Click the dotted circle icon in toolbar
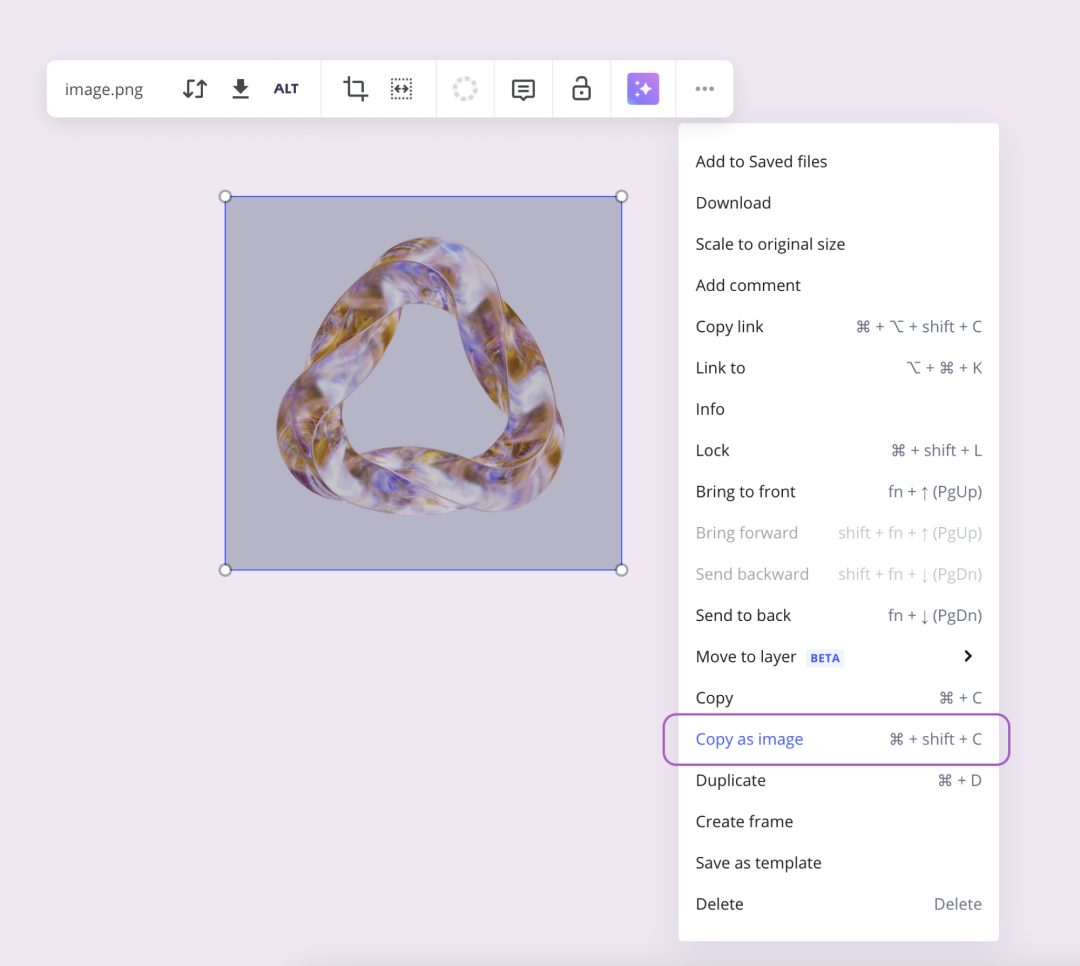 click(x=465, y=89)
